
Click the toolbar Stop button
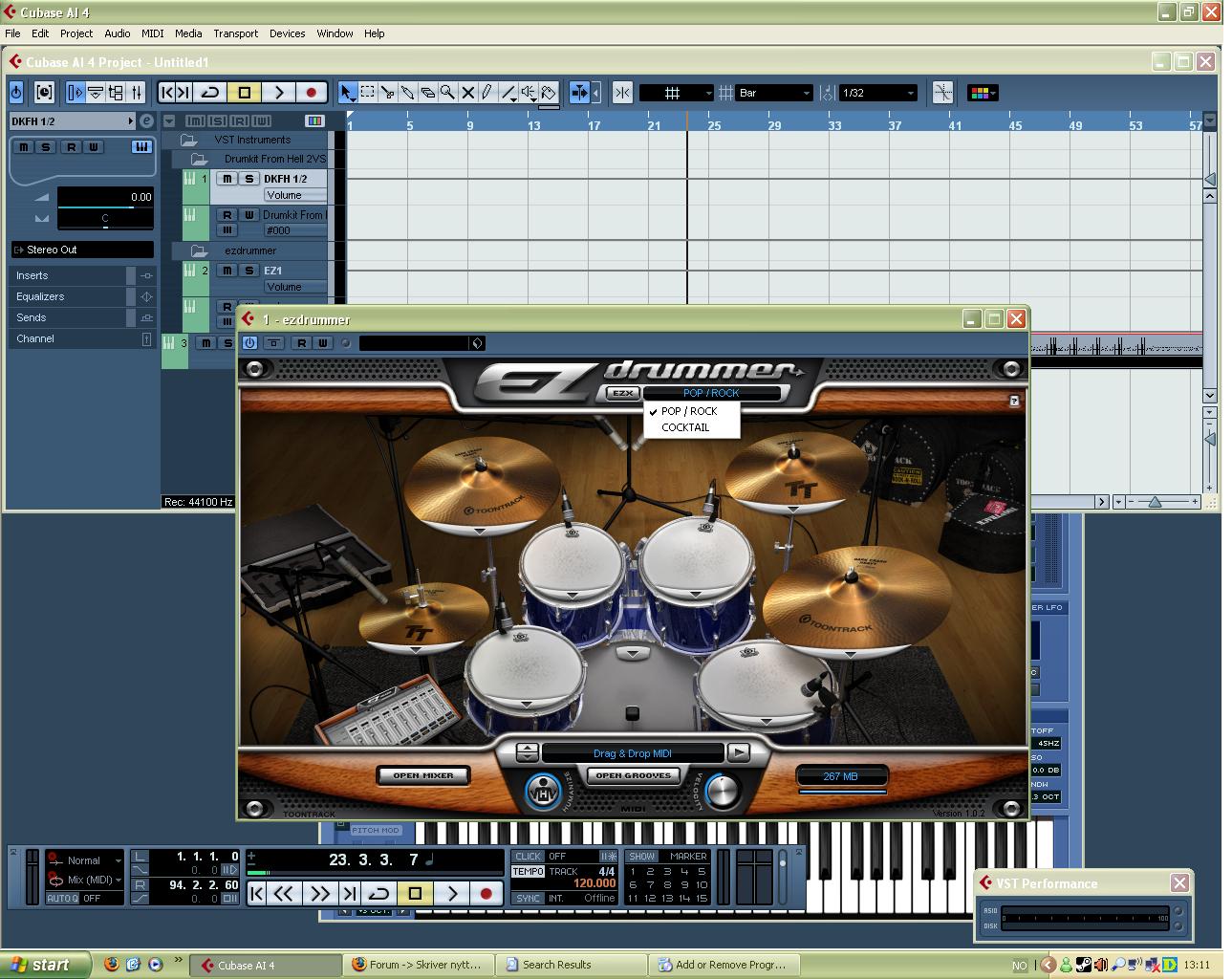click(x=245, y=93)
